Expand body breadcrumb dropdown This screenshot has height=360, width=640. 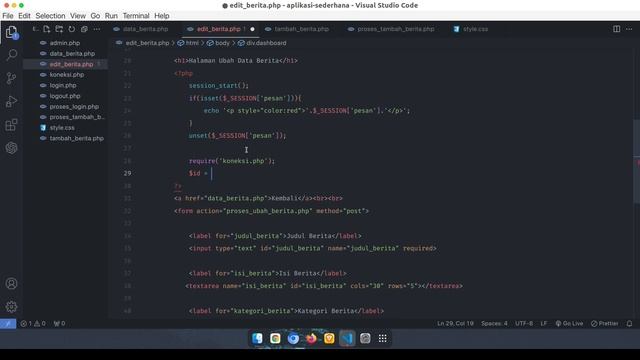pos(218,43)
